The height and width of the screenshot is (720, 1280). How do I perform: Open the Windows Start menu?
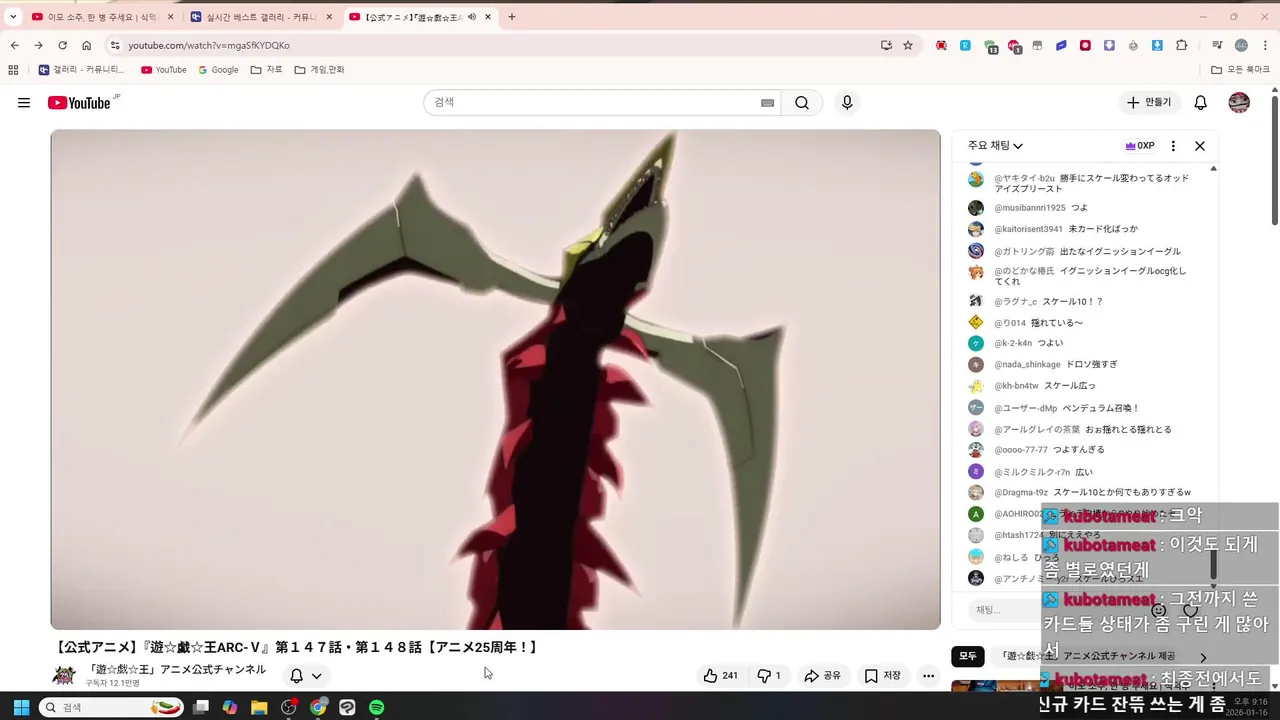click(x=21, y=707)
